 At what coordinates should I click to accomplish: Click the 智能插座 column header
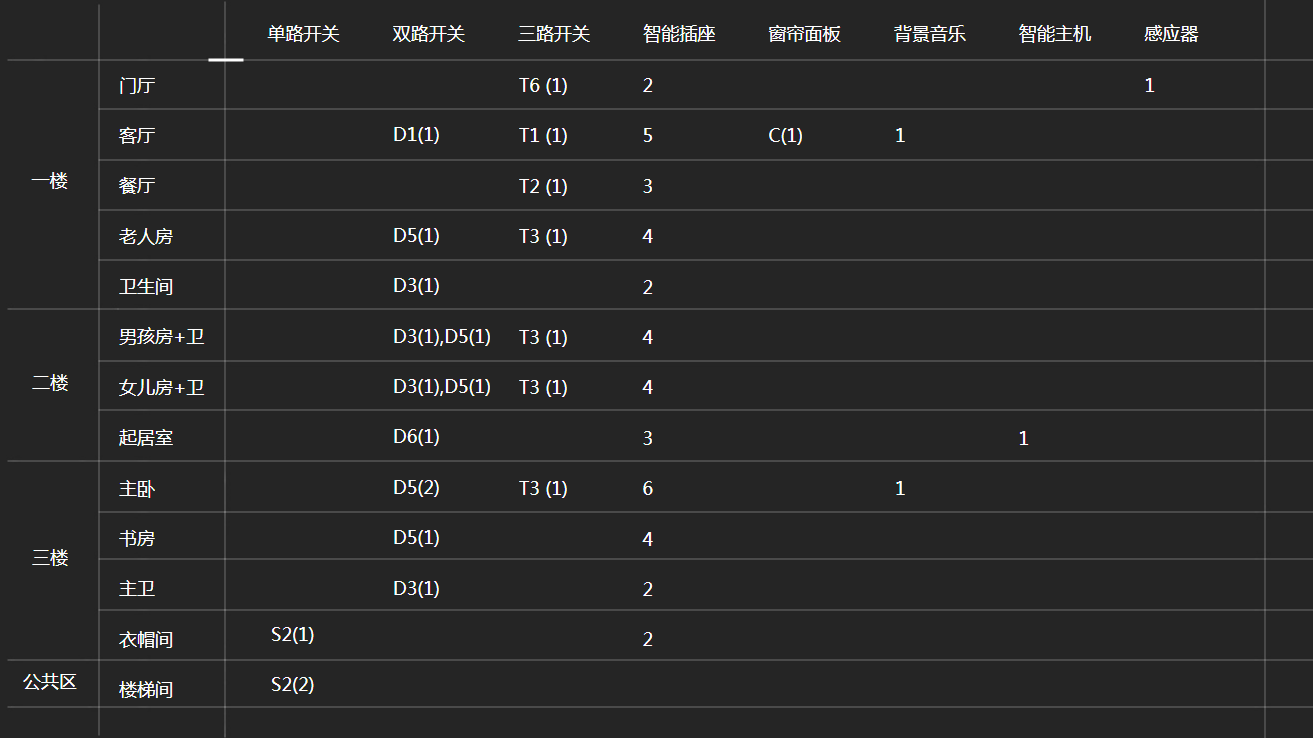(x=679, y=34)
